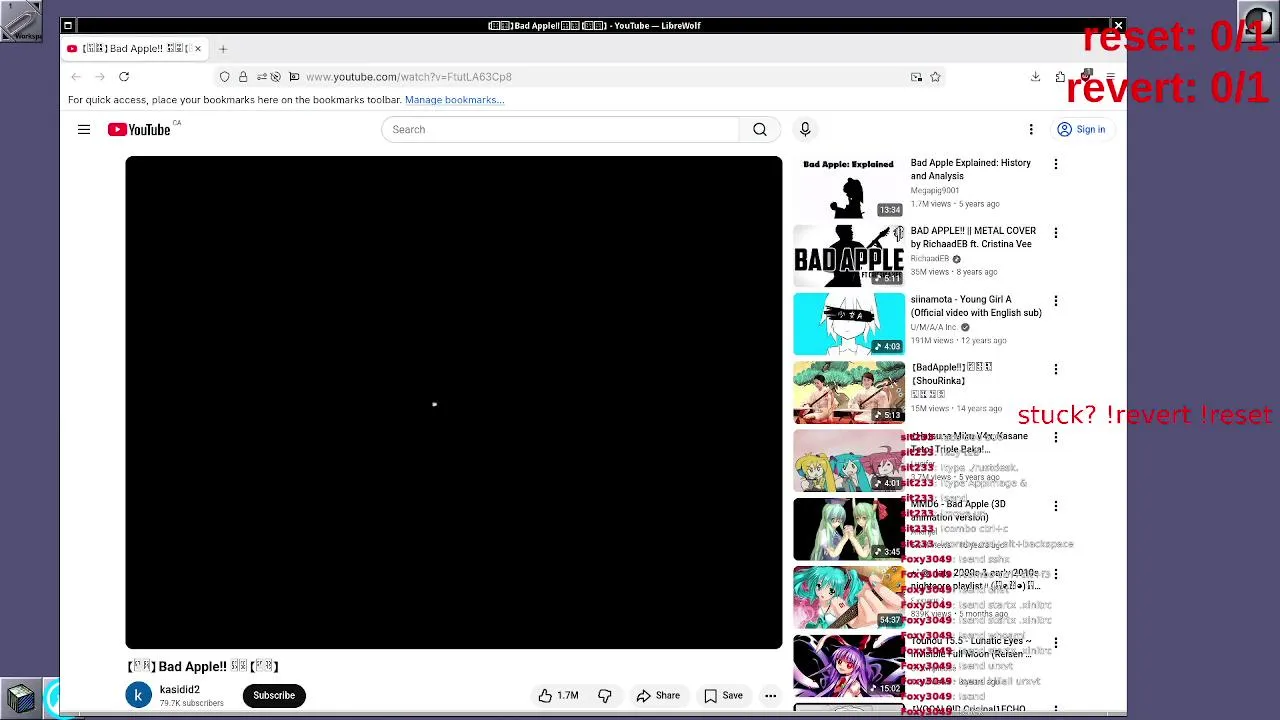Open the browser downloads arrow
The image size is (1280, 720).
coord(1035,77)
